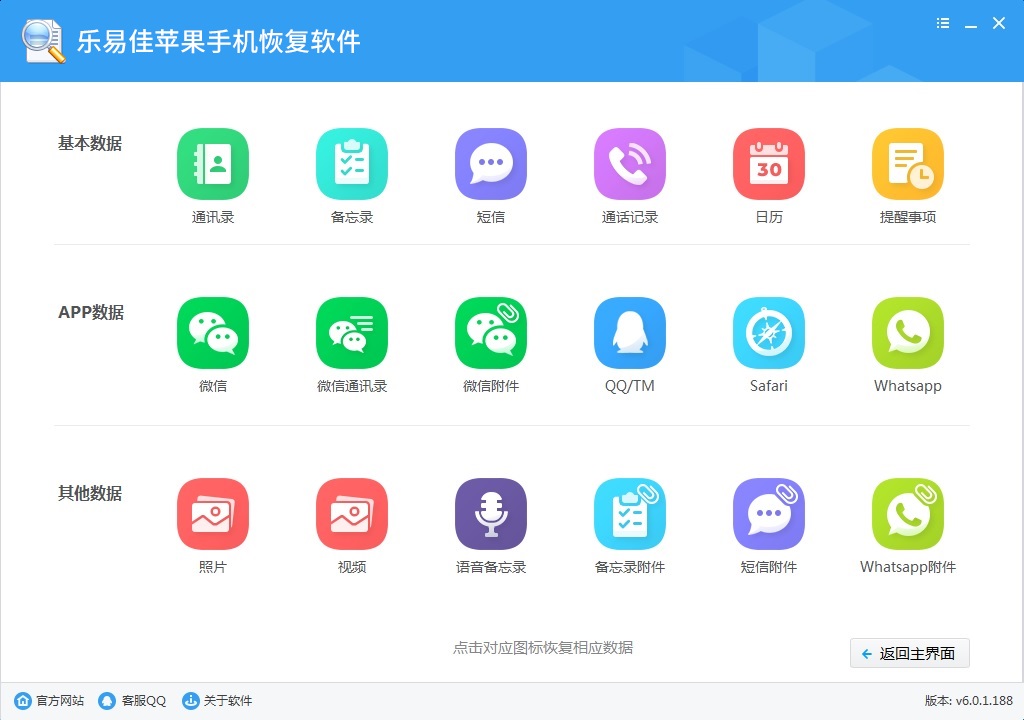Click the 点击对应图标恢复相应数据 hint text
1024x720 pixels.
click(x=543, y=647)
